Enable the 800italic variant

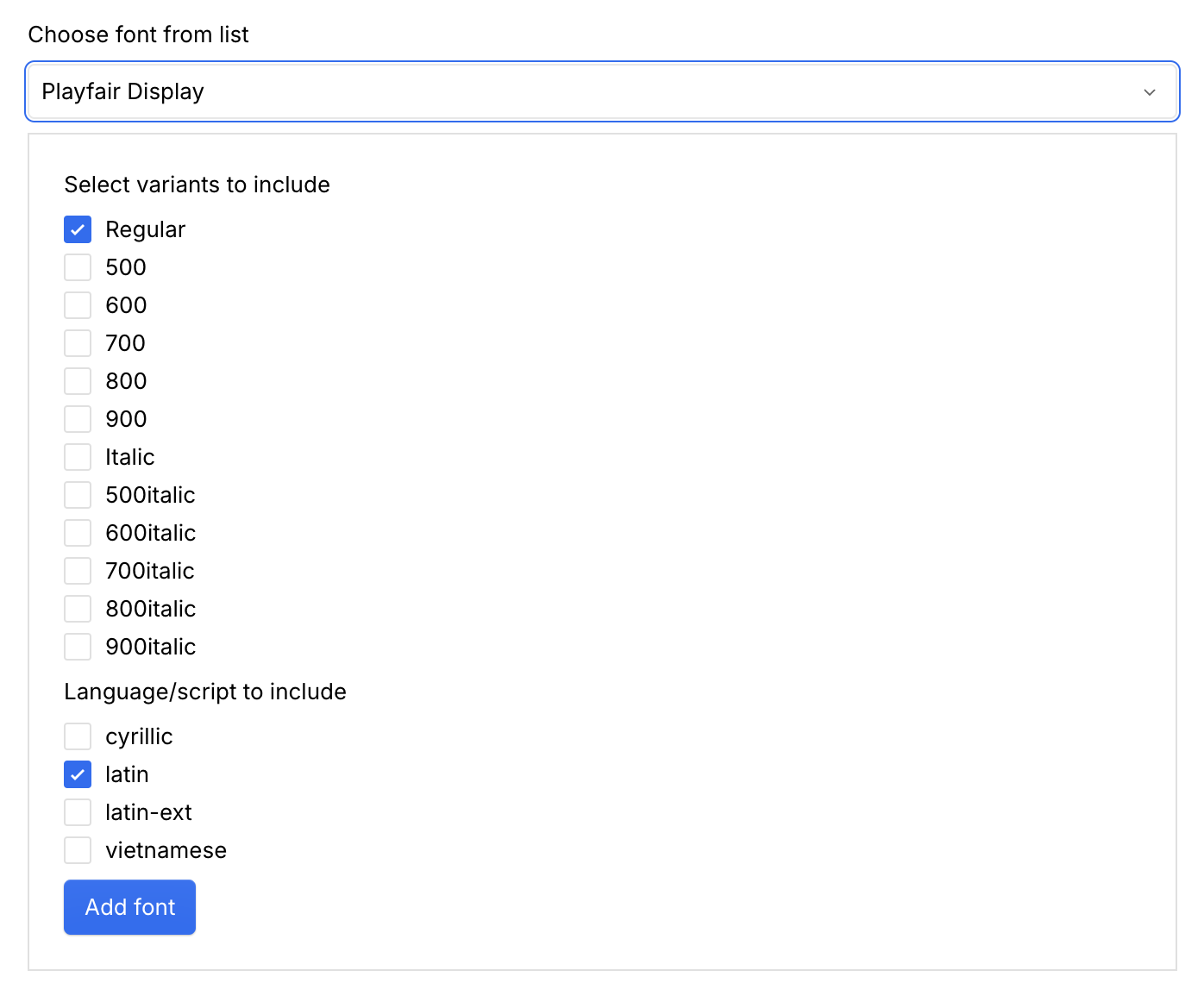pyautogui.click(x=78, y=609)
